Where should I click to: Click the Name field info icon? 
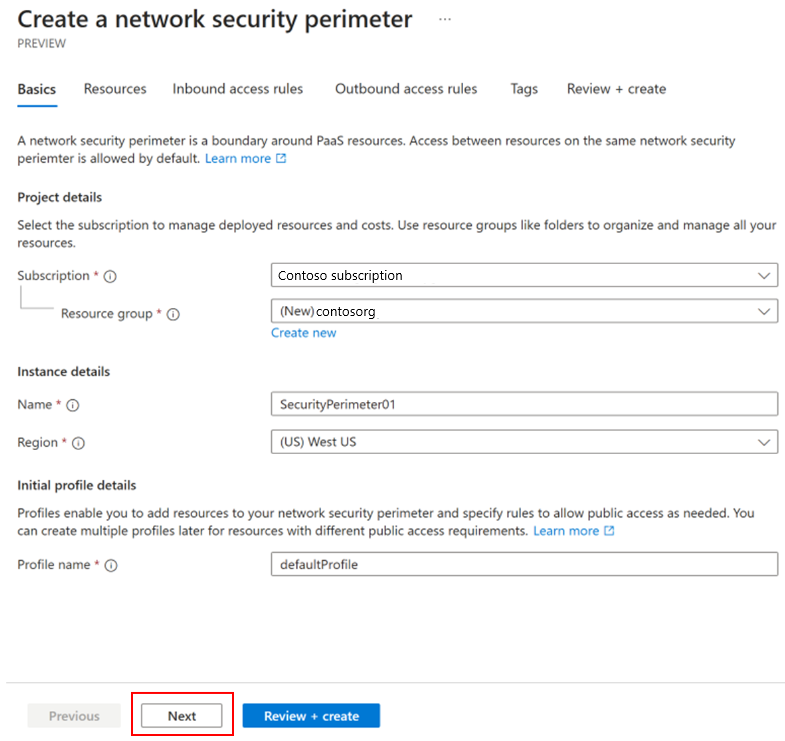pos(73,405)
